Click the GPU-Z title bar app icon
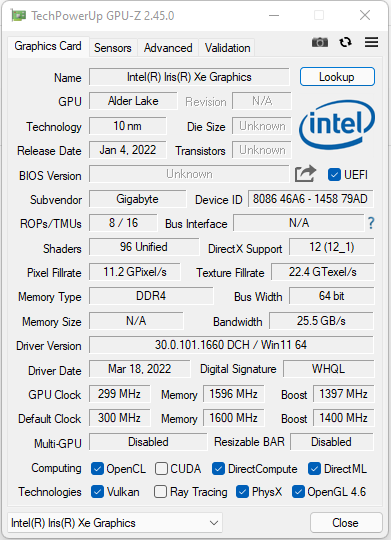The height and width of the screenshot is (540, 391). coord(18,15)
